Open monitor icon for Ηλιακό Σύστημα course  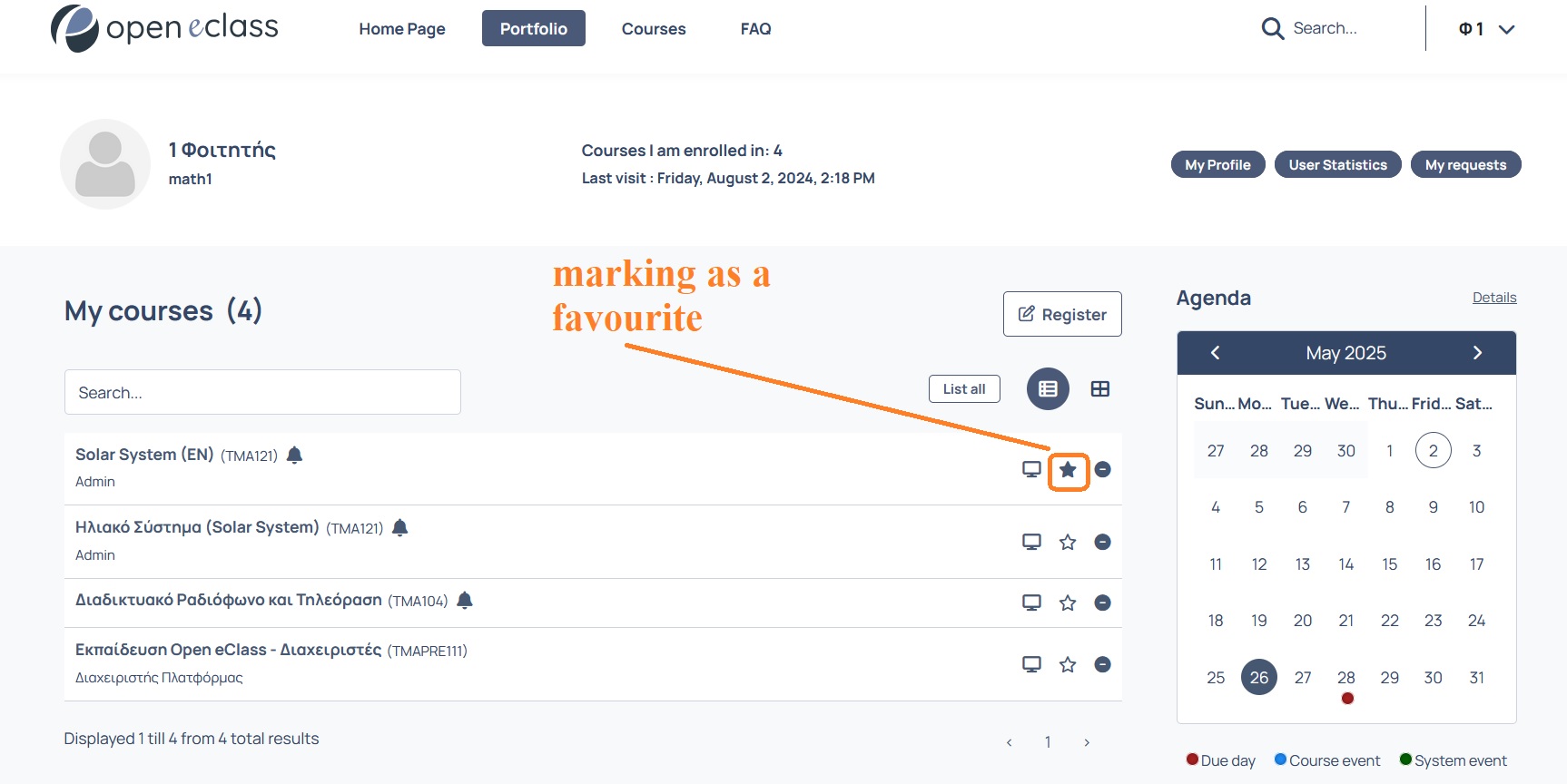[x=1031, y=542]
